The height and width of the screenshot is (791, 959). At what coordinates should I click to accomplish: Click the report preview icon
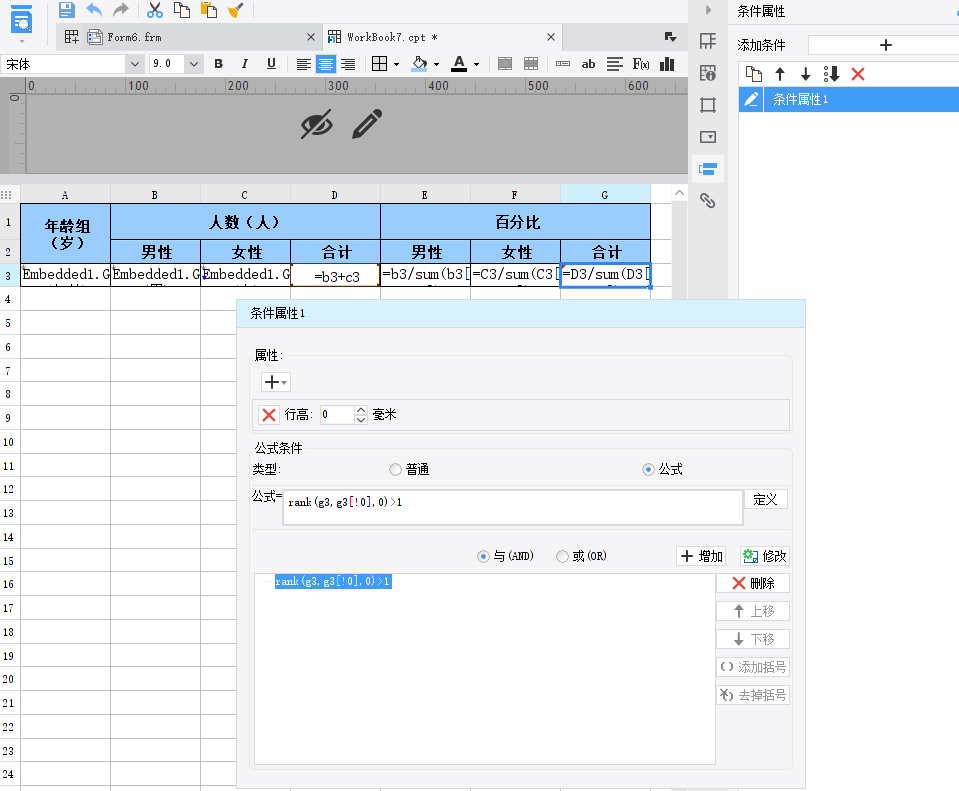pos(21,20)
